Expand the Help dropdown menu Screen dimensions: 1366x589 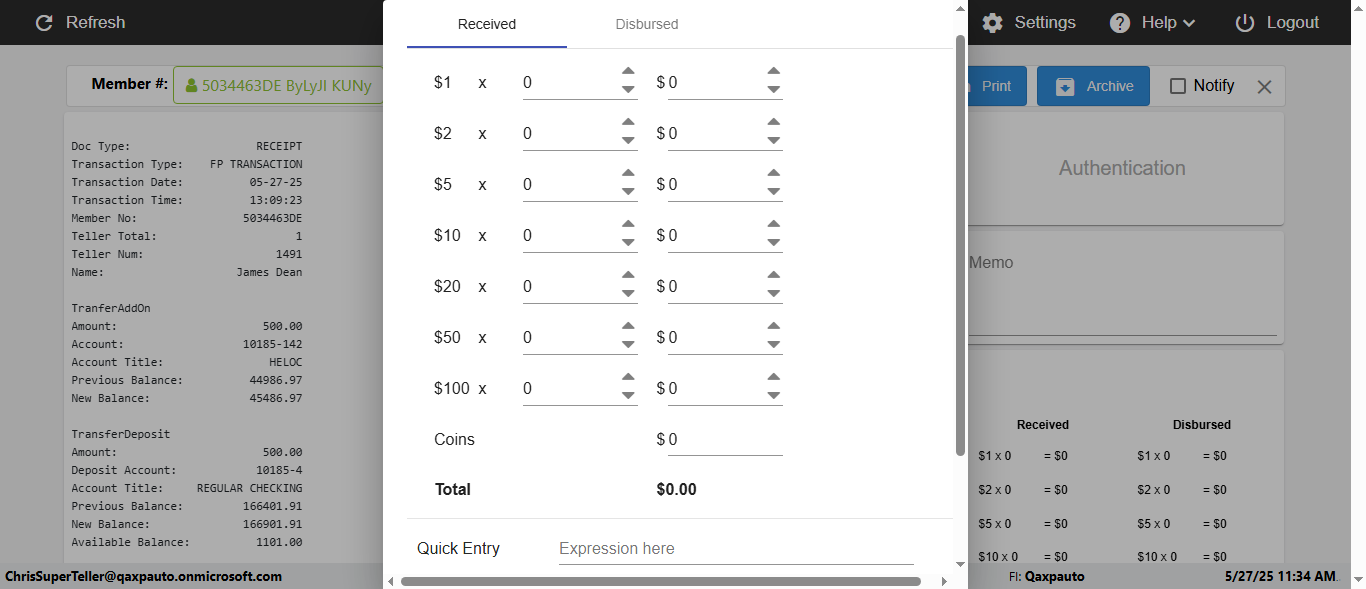pos(1189,23)
